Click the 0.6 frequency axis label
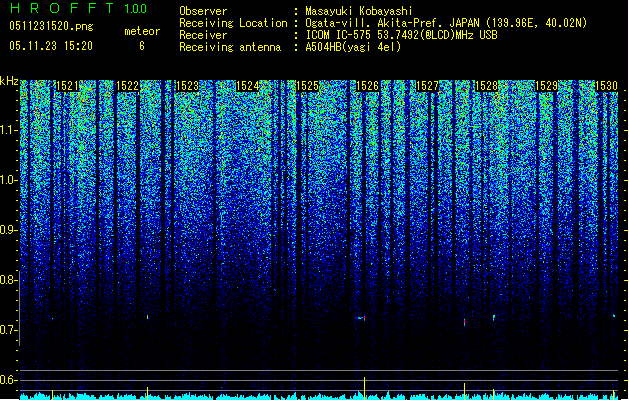The height and width of the screenshot is (400, 629). (9, 380)
